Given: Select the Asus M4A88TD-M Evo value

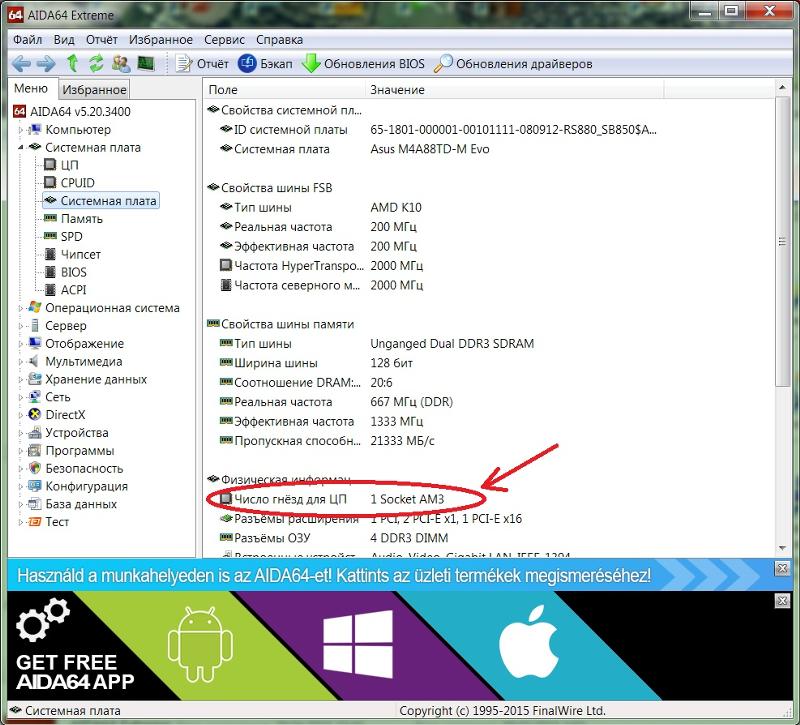Looking at the screenshot, I should click(x=430, y=149).
